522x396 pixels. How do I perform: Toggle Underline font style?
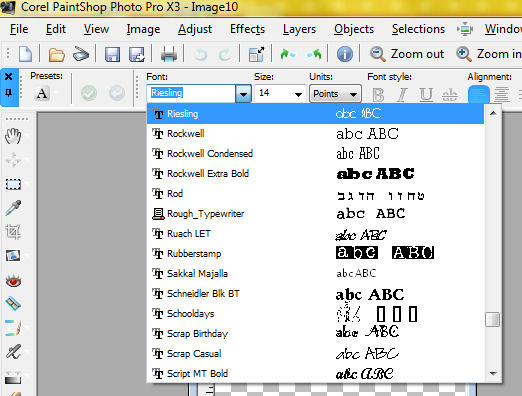(x=426, y=95)
